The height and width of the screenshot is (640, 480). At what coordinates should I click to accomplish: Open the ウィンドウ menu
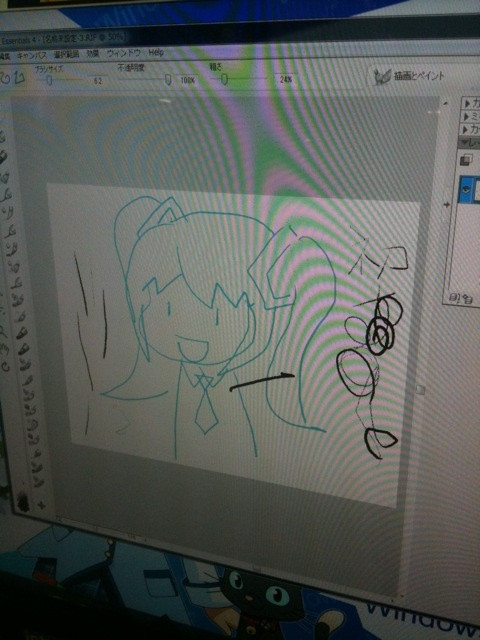(124, 53)
